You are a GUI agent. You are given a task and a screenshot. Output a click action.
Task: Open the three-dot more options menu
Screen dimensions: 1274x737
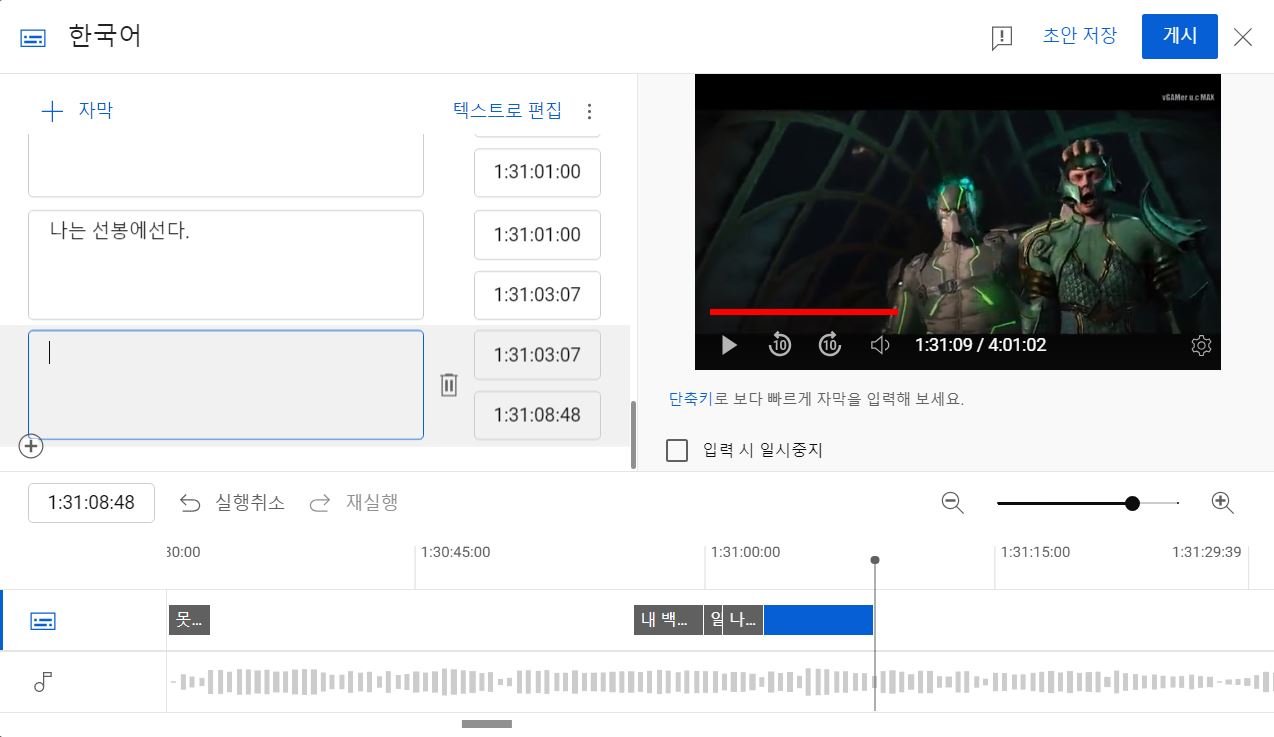click(589, 110)
